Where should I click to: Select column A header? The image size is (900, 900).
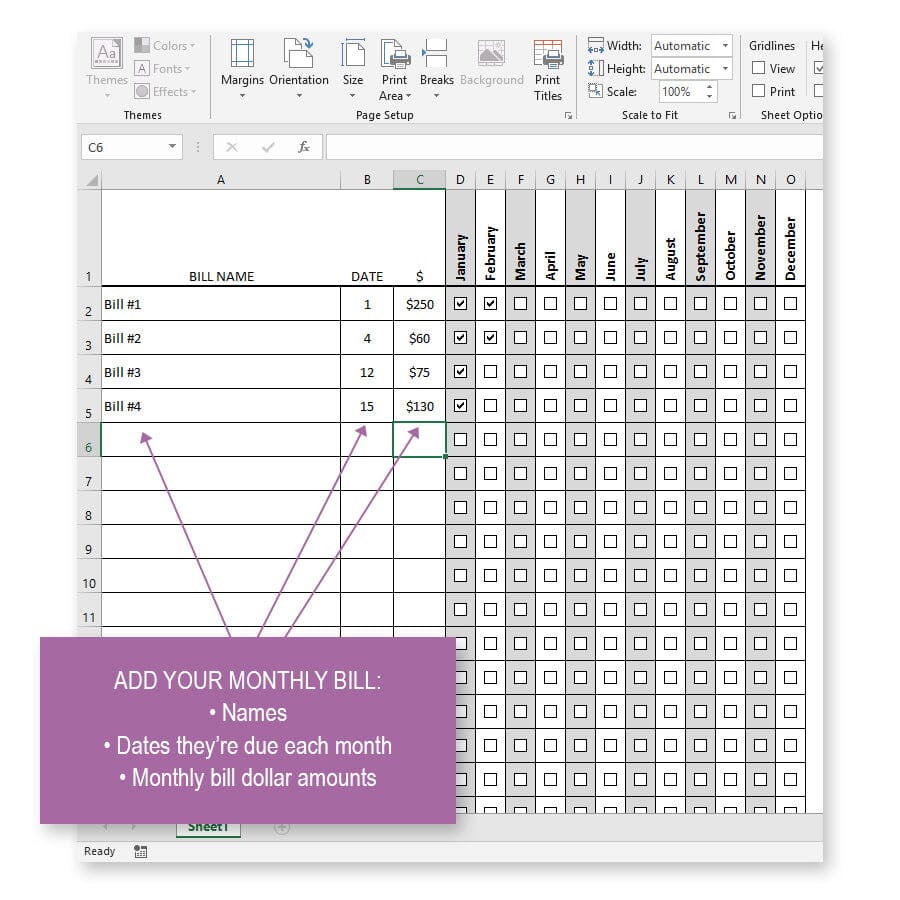[x=220, y=180]
